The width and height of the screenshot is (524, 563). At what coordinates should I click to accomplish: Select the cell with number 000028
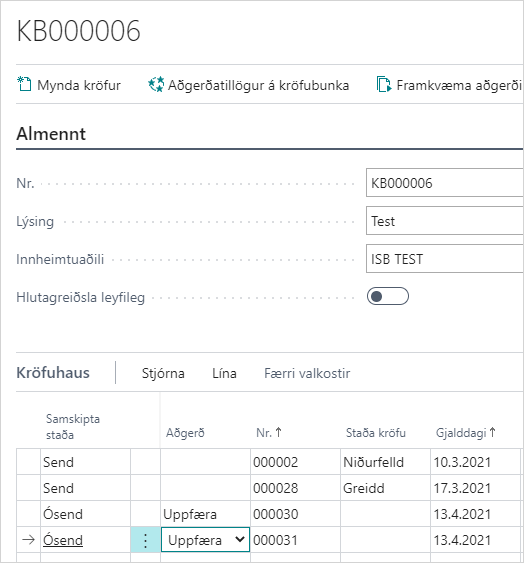295,488
